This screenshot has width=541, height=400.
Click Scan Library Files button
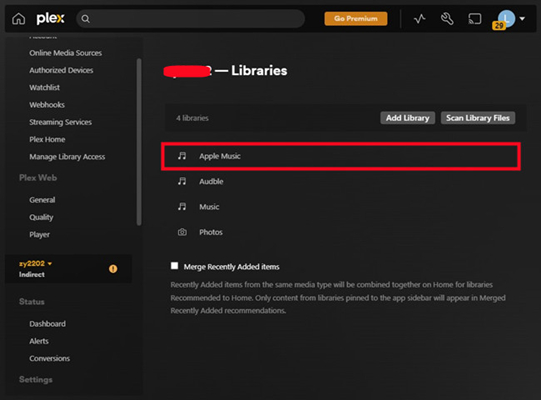pos(478,118)
